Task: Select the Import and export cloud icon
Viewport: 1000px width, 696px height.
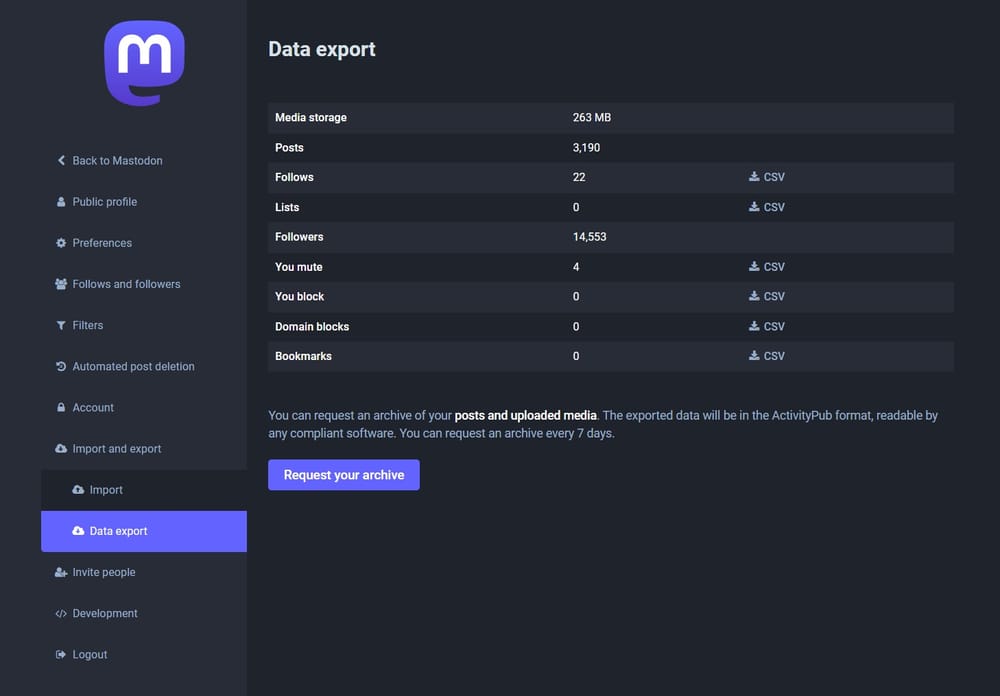Action: (x=61, y=448)
